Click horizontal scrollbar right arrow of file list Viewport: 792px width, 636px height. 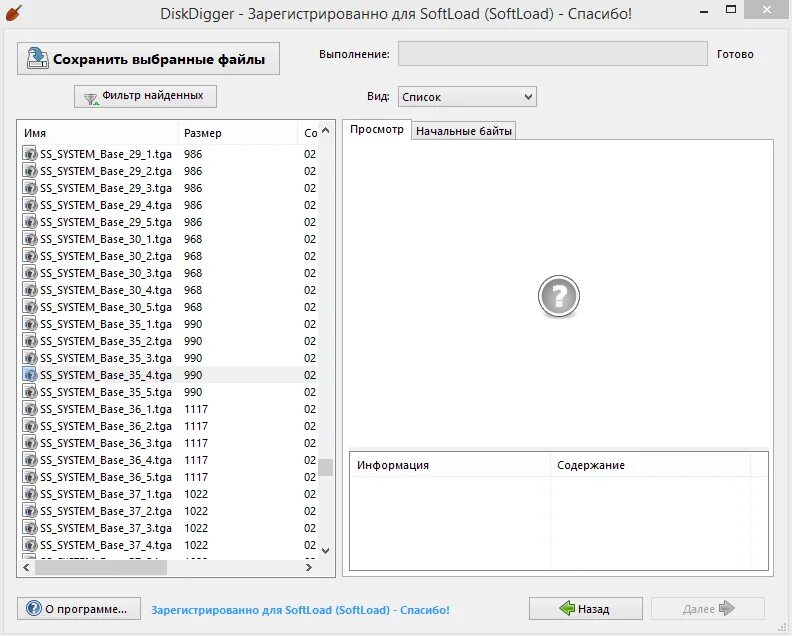coord(309,567)
